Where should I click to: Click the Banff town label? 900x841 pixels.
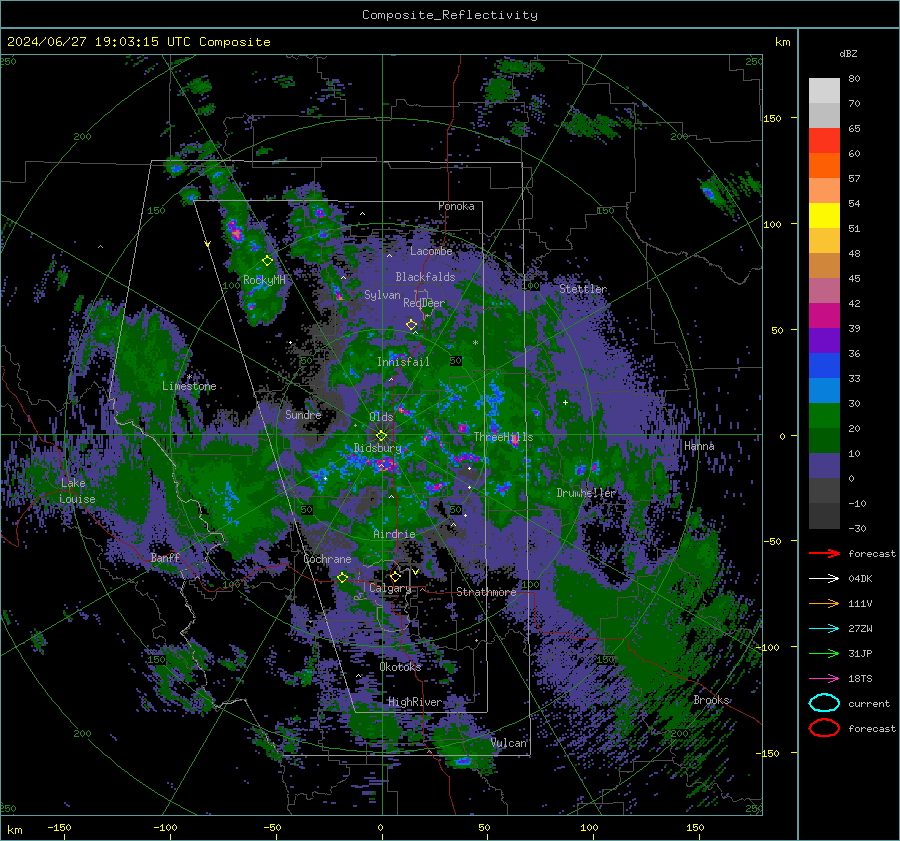(x=165, y=558)
